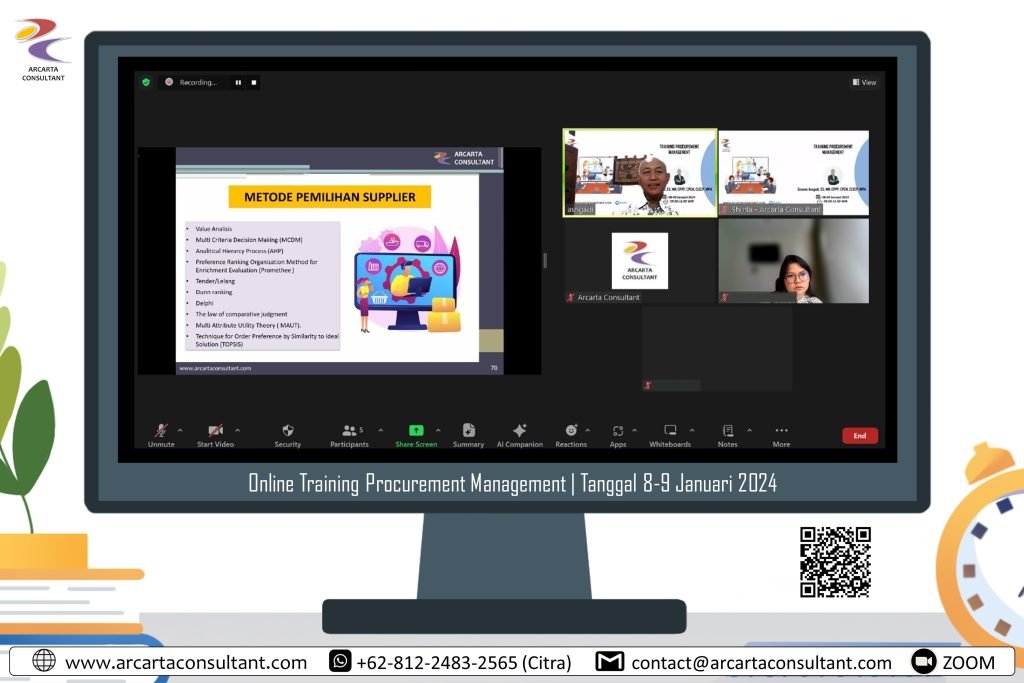Start the video camera
This screenshot has width=1024, height=683.
coord(215,431)
